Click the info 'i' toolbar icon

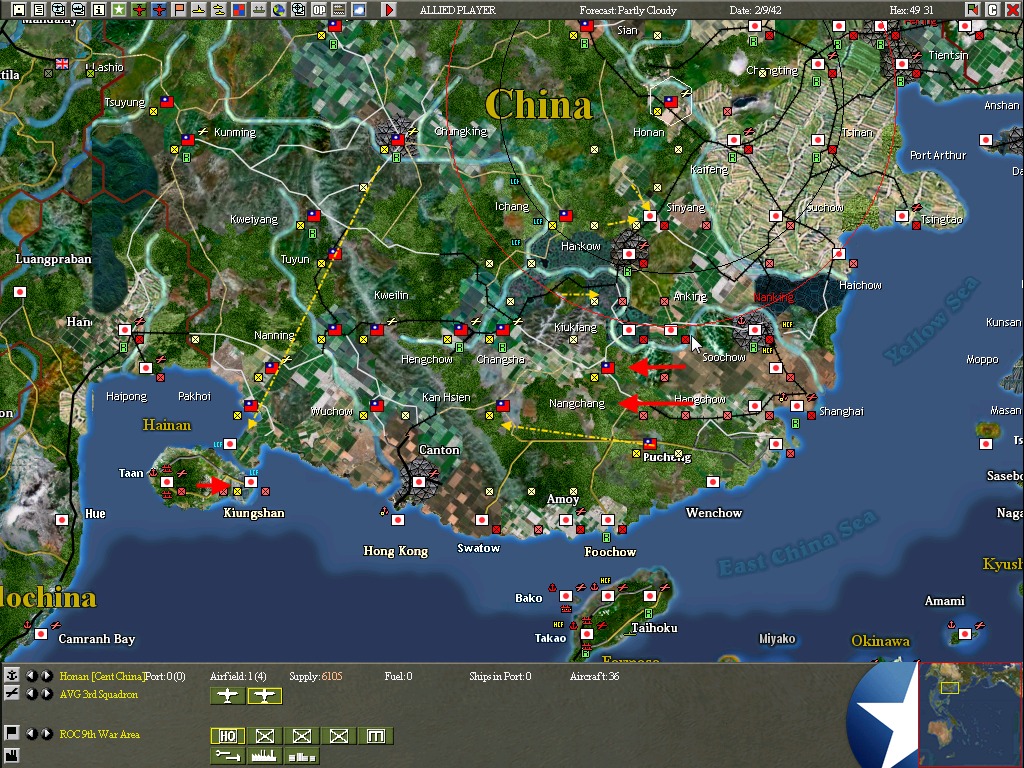point(99,10)
